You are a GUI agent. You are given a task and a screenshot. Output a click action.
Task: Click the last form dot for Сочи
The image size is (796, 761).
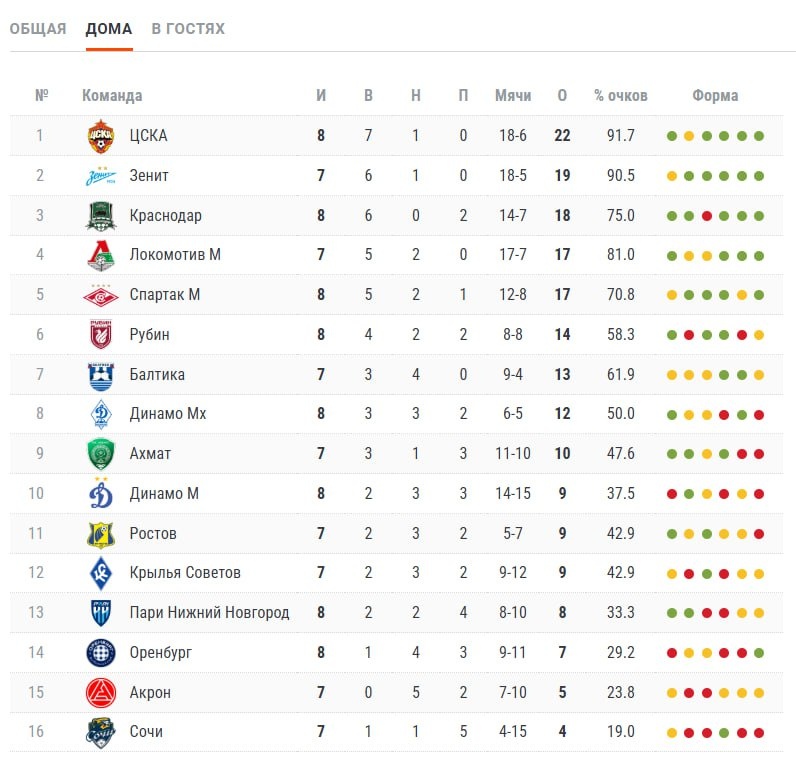pyautogui.click(x=759, y=733)
